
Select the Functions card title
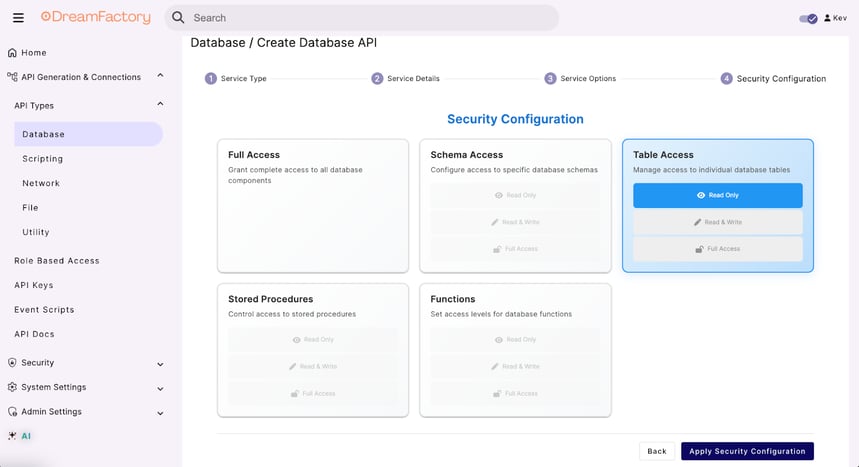pyautogui.click(x=453, y=299)
